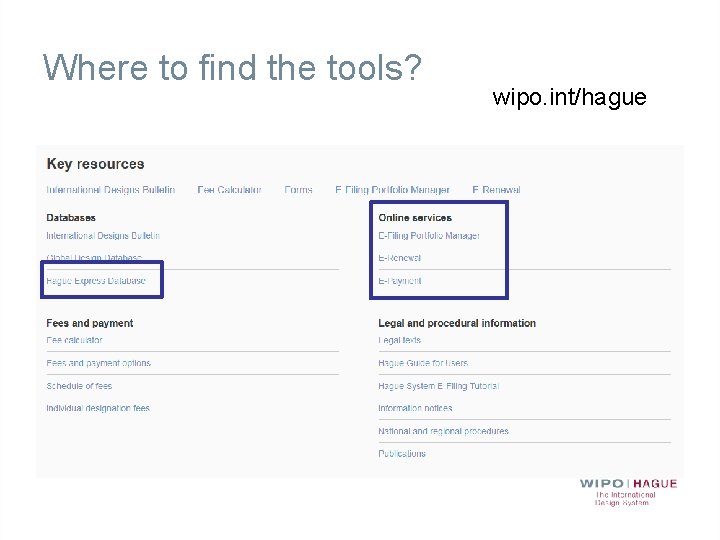Open the Global Design Database link

click(x=94, y=258)
